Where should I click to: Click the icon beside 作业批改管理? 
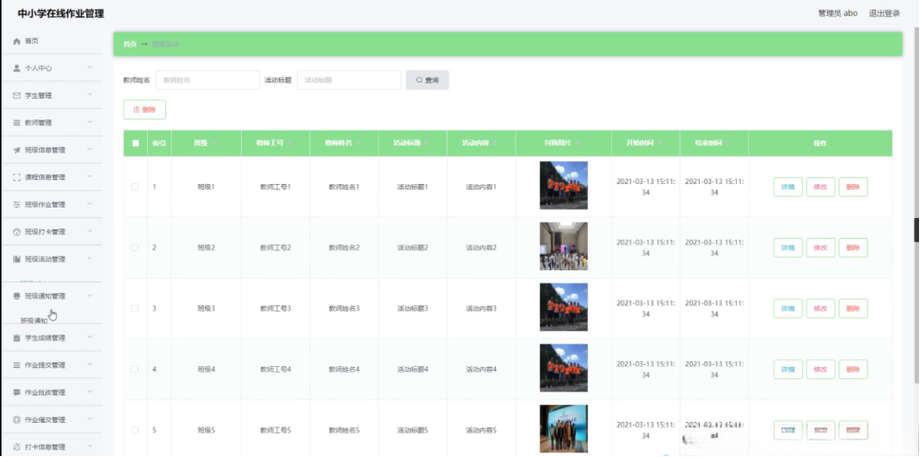16,392
